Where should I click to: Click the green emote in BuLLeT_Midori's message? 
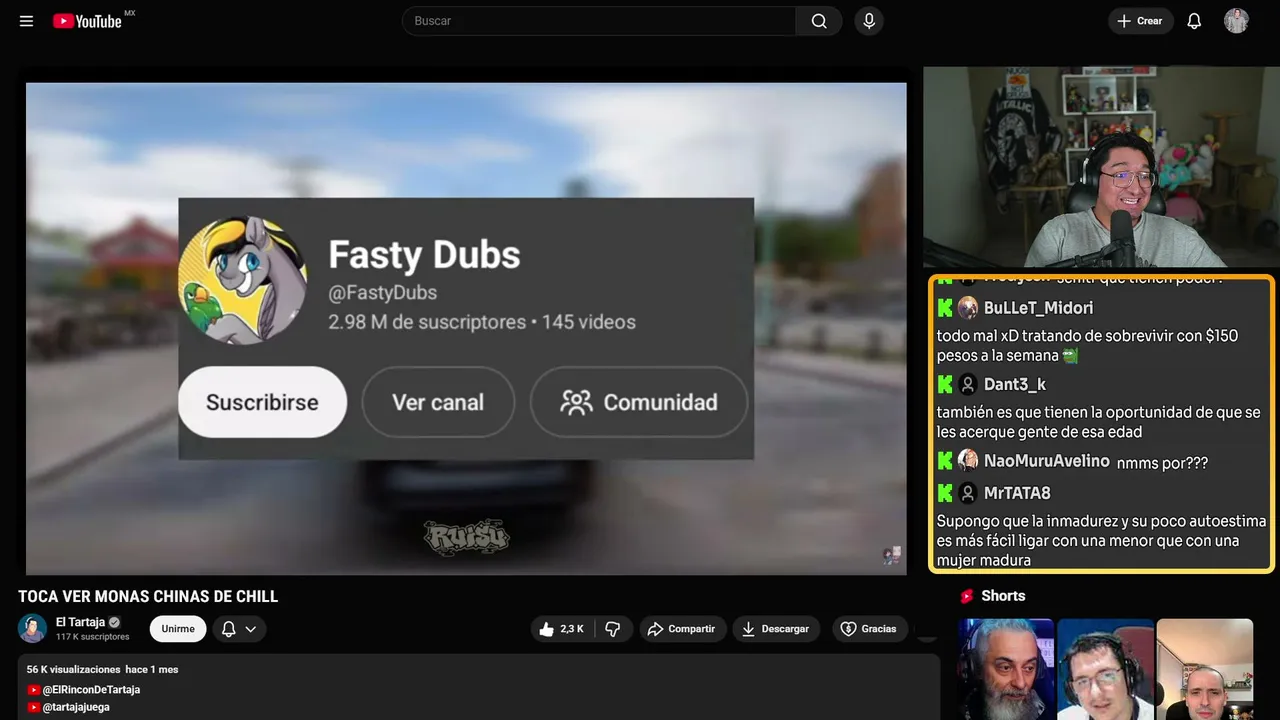coord(1070,356)
